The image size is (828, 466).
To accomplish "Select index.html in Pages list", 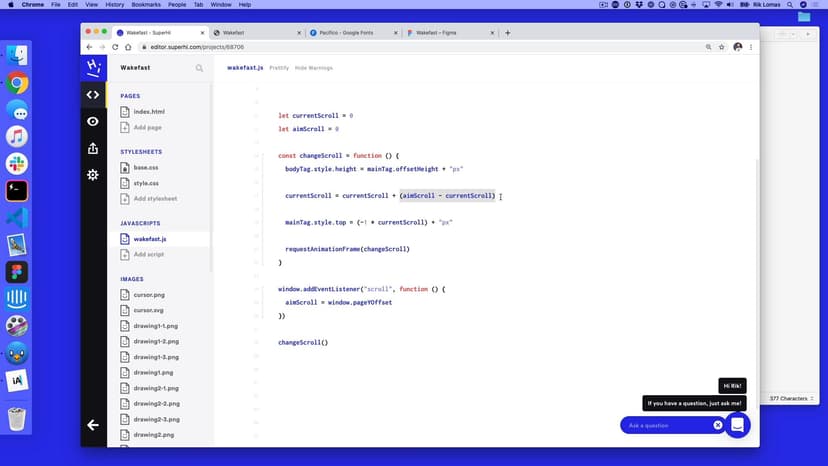I will pyautogui.click(x=149, y=112).
